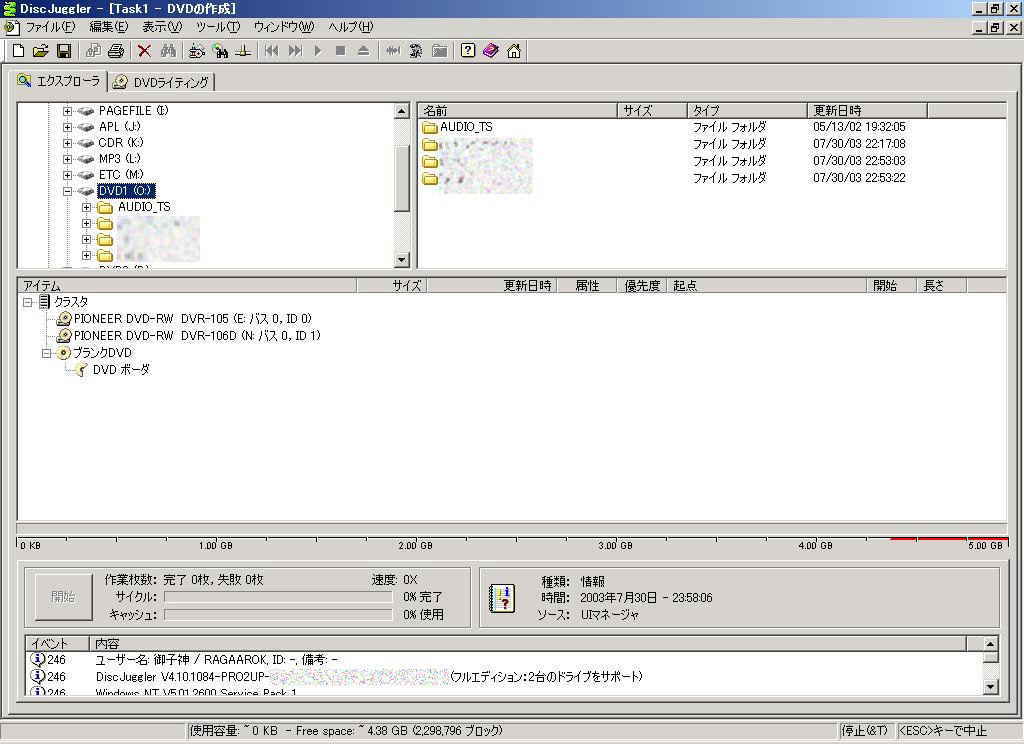Select the PIONEER DVD-RW DVR-106D drive
Screen dimensions: 1024x744
point(197,336)
